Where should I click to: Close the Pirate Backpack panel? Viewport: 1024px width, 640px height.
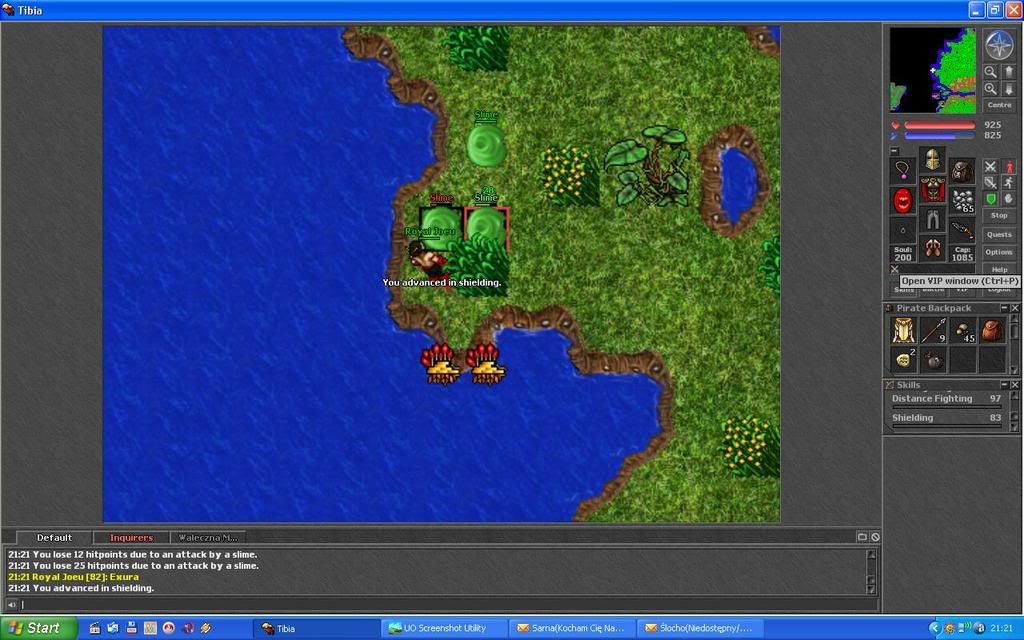pos(1015,308)
